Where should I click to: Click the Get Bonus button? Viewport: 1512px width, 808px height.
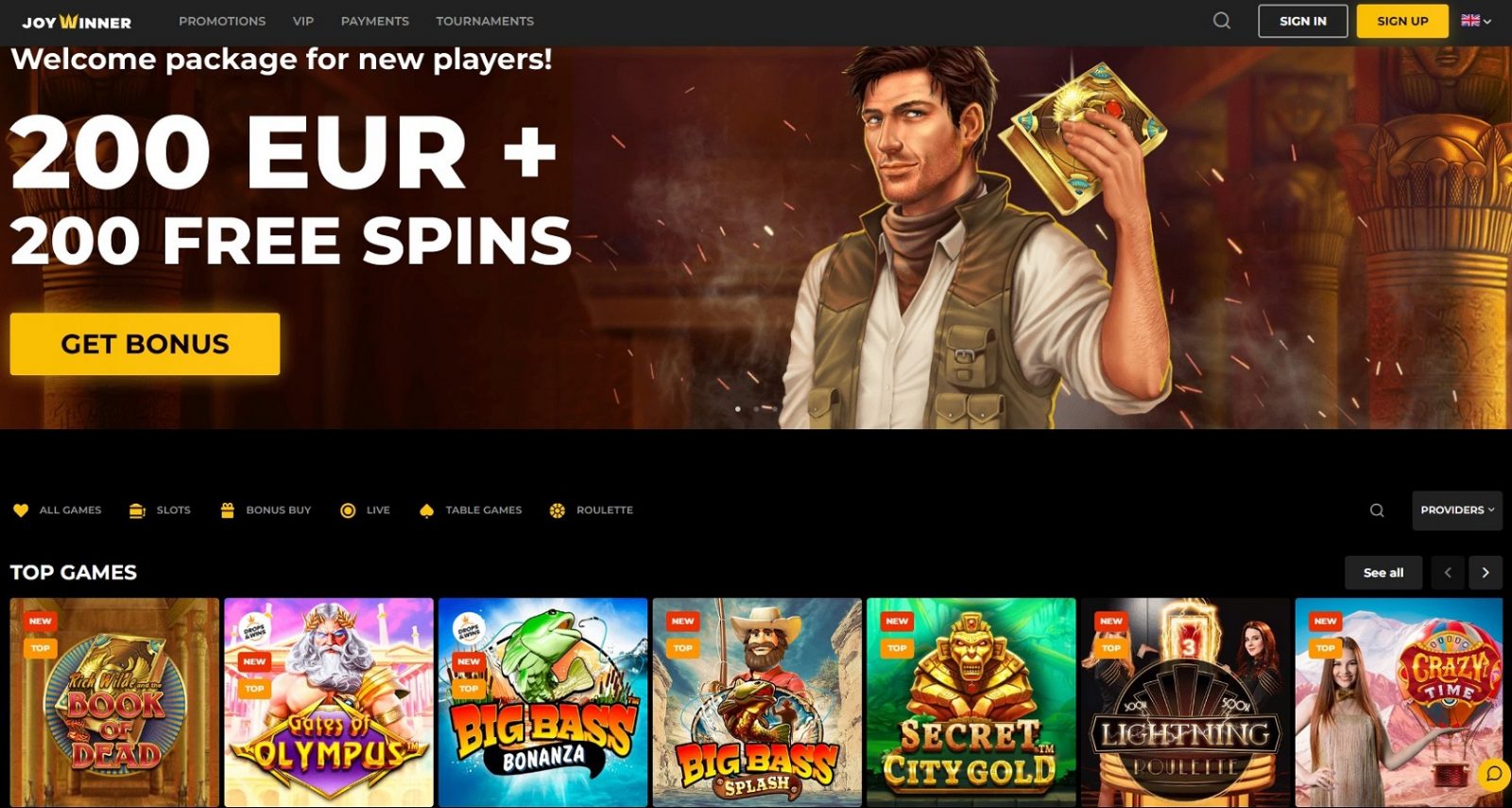click(x=145, y=344)
